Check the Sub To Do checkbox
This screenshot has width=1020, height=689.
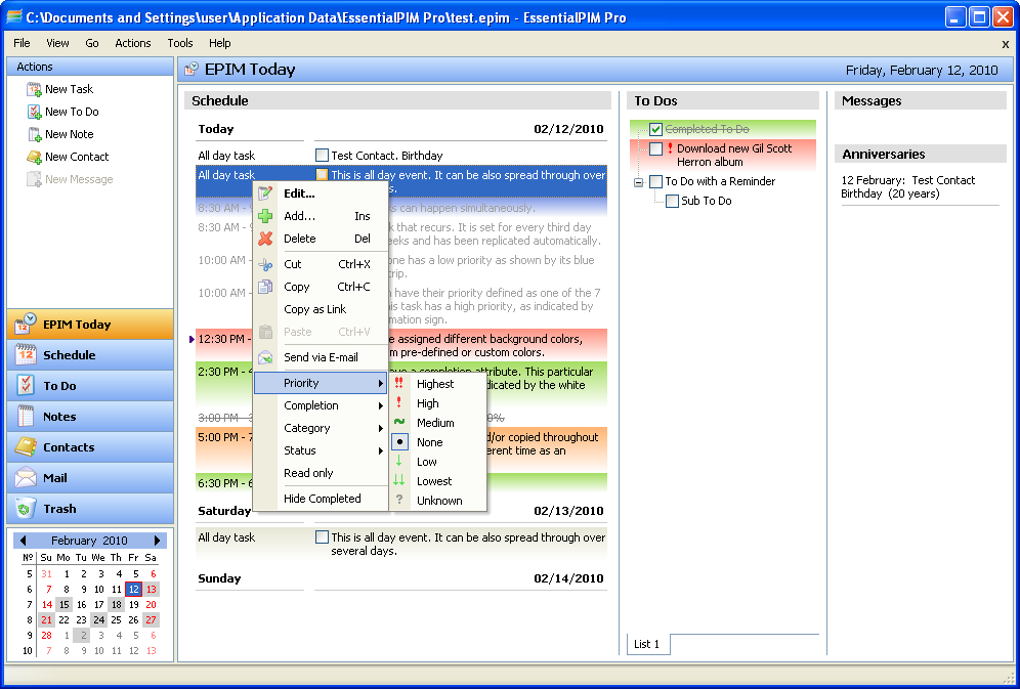click(672, 201)
